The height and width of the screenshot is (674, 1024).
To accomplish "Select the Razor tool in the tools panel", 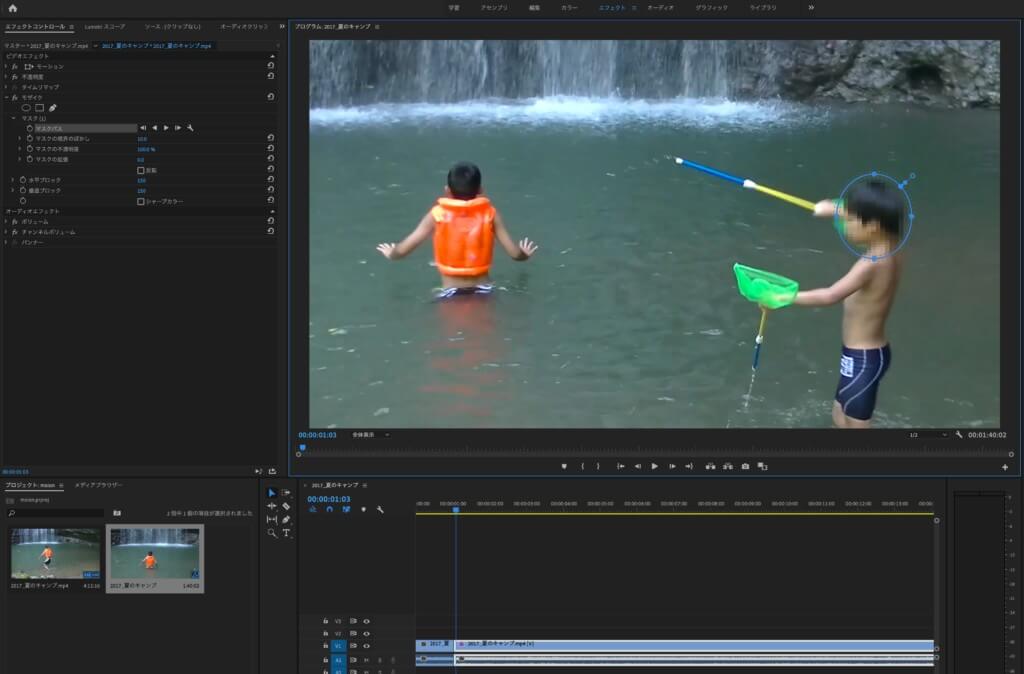I will click(286, 506).
